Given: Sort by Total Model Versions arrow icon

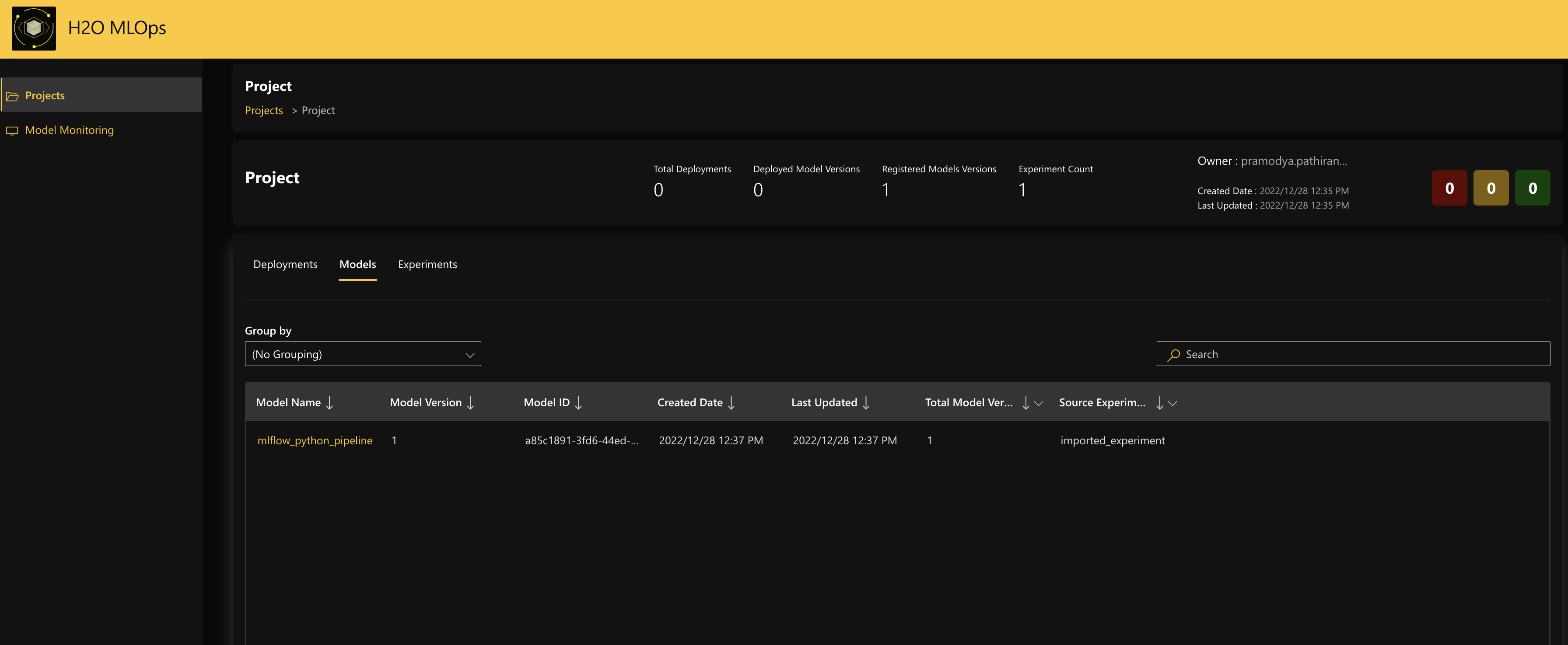Looking at the screenshot, I should [1025, 403].
